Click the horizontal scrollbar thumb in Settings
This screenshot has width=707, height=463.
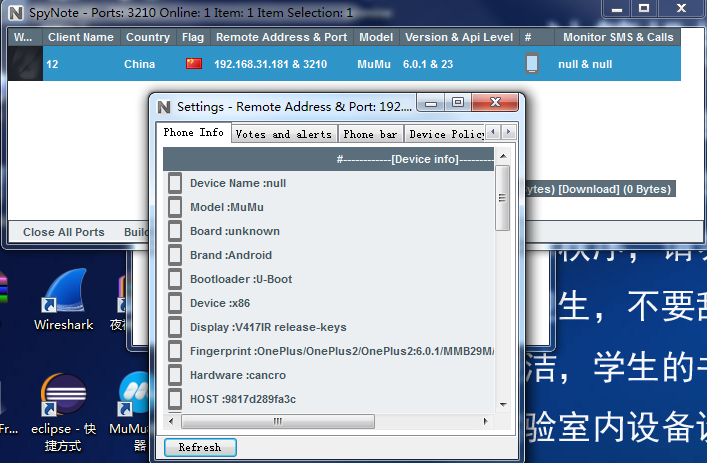pos(278,422)
